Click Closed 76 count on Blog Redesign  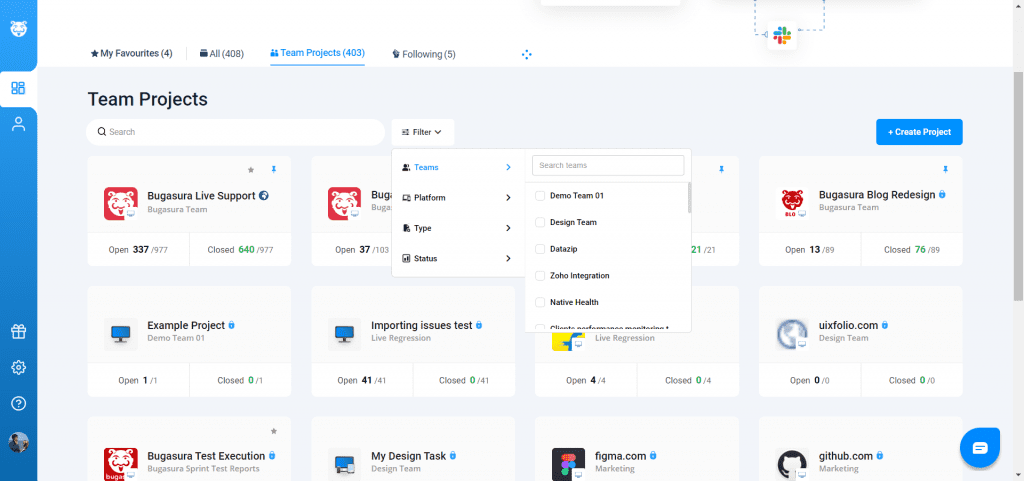pyautogui.click(x=912, y=249)
